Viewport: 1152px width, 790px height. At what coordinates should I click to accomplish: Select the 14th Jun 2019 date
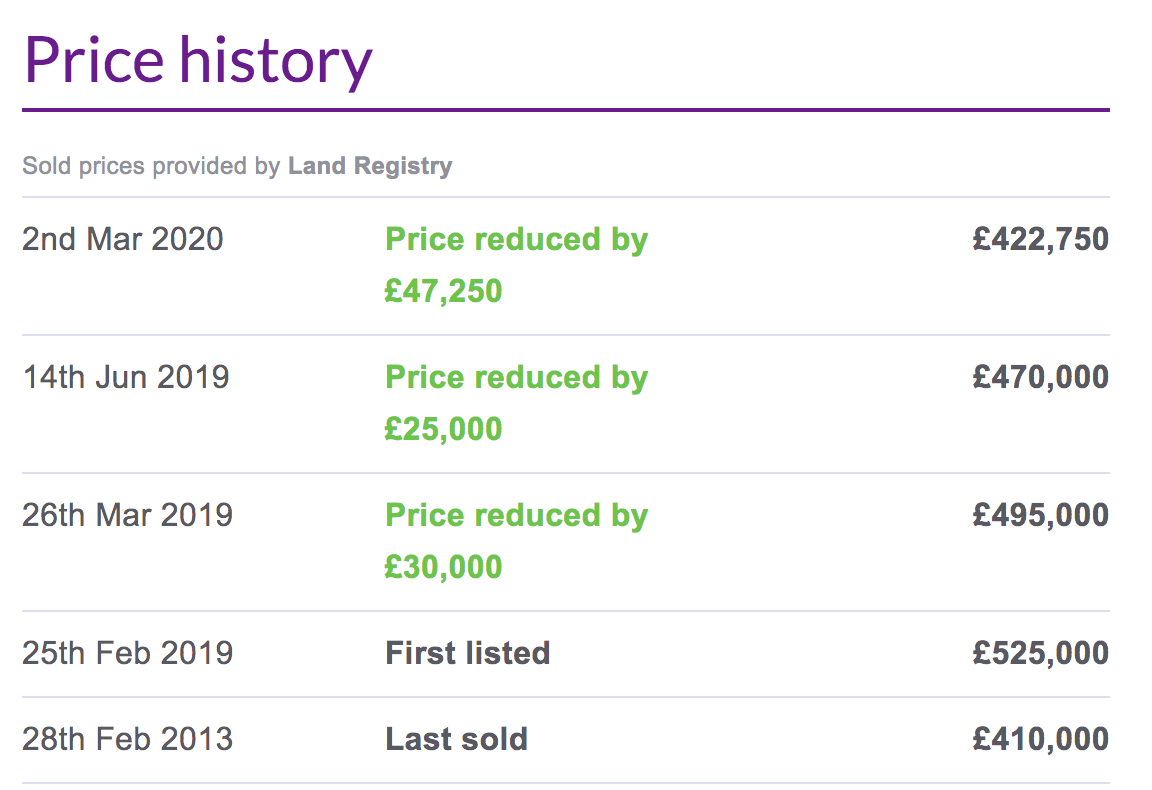click(126, 378)
